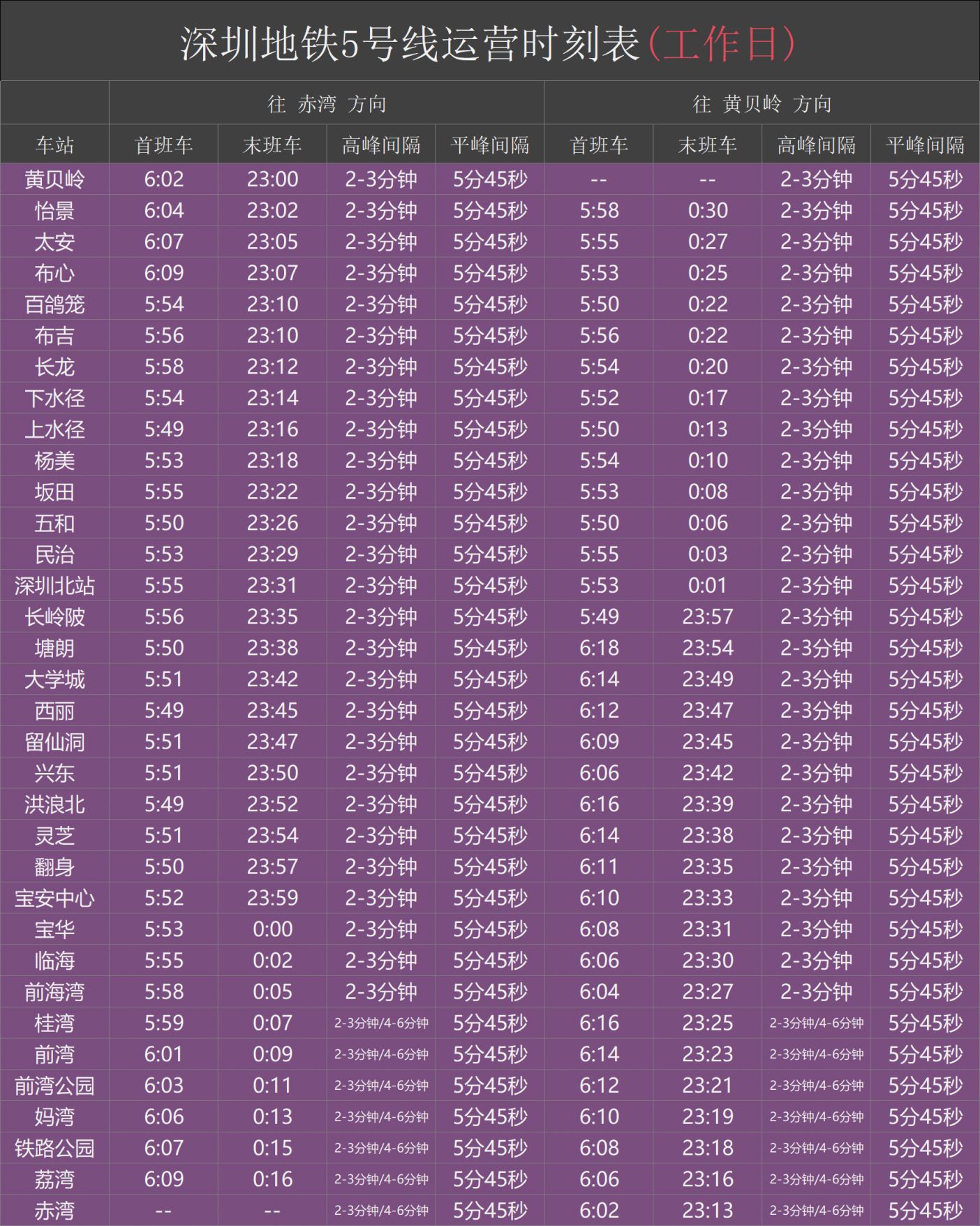The height and width of the screenshot is (1226, 980).
Task: Select the 坂田 station name cell
Action: pos(54,492)
